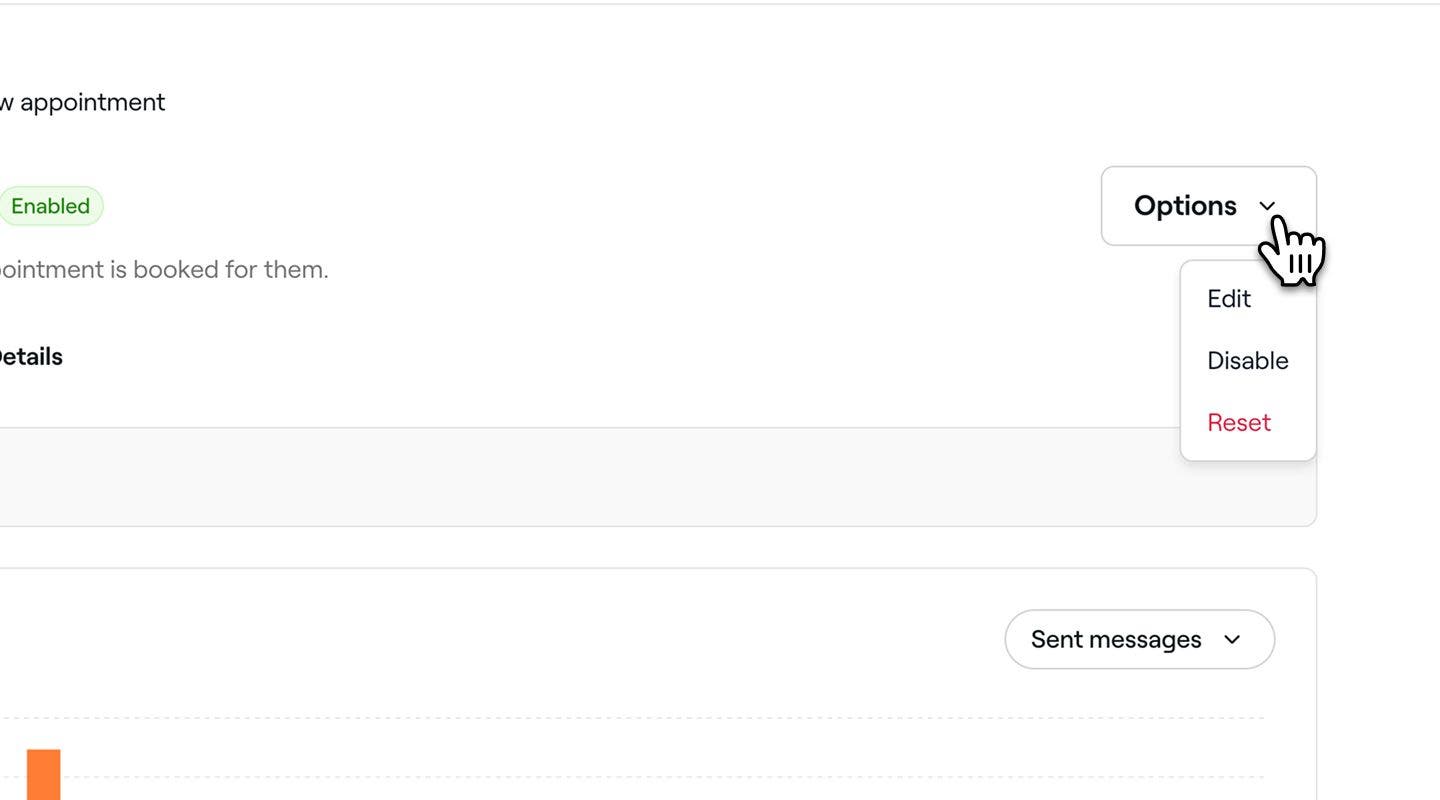
Task: Click the Sent messages label text
Action: coord(1116,640)
